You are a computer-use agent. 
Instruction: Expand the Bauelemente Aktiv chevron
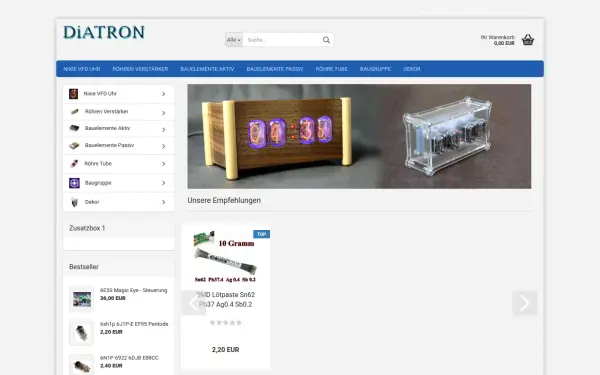[163, 130]
